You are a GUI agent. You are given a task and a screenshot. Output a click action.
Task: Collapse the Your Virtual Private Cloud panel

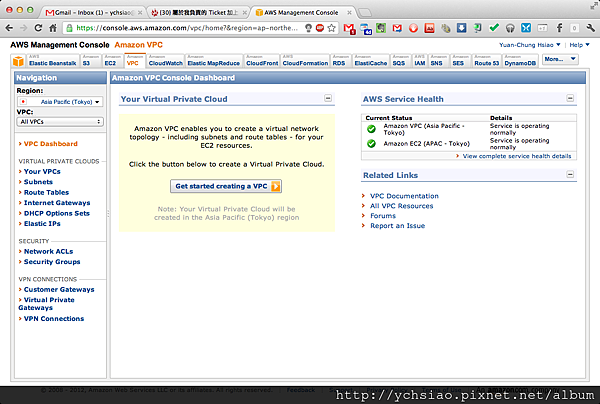(x=328, y=98)
